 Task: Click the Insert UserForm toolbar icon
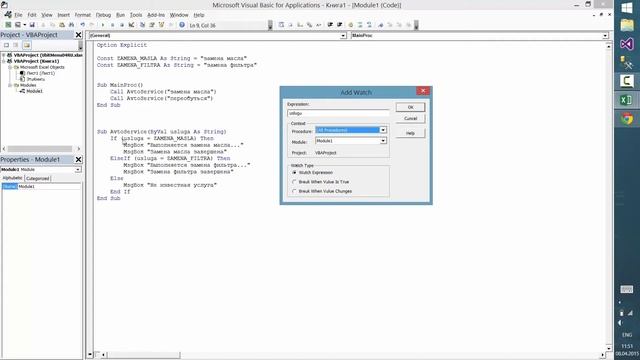18,25
